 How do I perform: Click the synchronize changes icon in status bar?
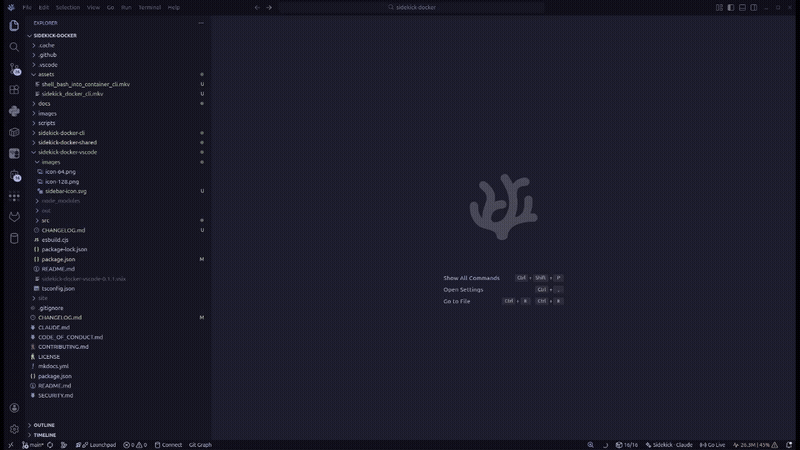click(50, 445)
